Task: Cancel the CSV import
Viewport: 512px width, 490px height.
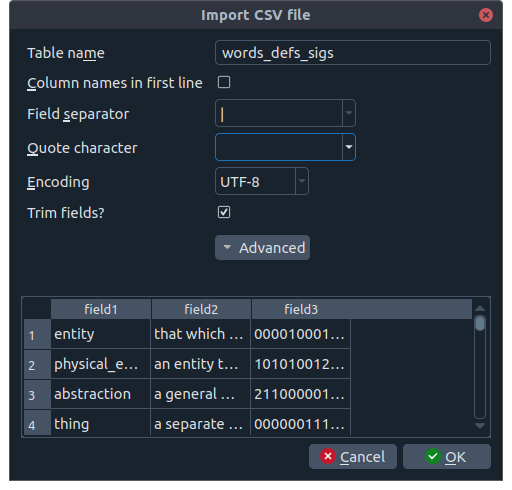Action: 353,457
